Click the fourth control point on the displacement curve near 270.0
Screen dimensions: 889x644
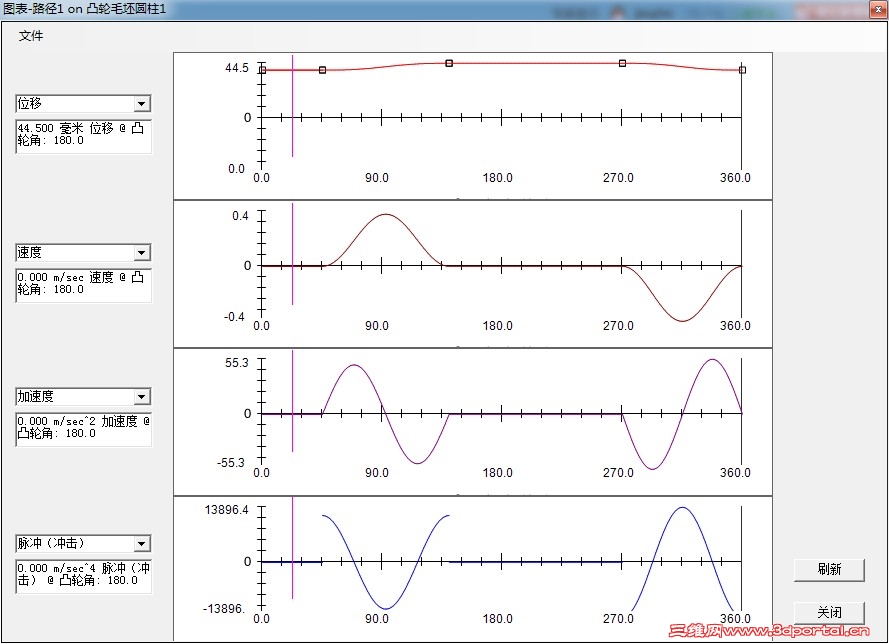coord(623,63)
